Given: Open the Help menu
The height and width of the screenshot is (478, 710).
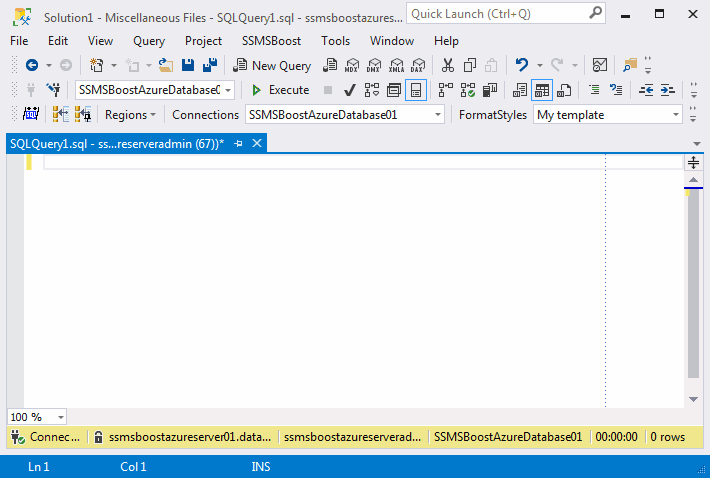Looking at the screenshot, I should 446,41.
